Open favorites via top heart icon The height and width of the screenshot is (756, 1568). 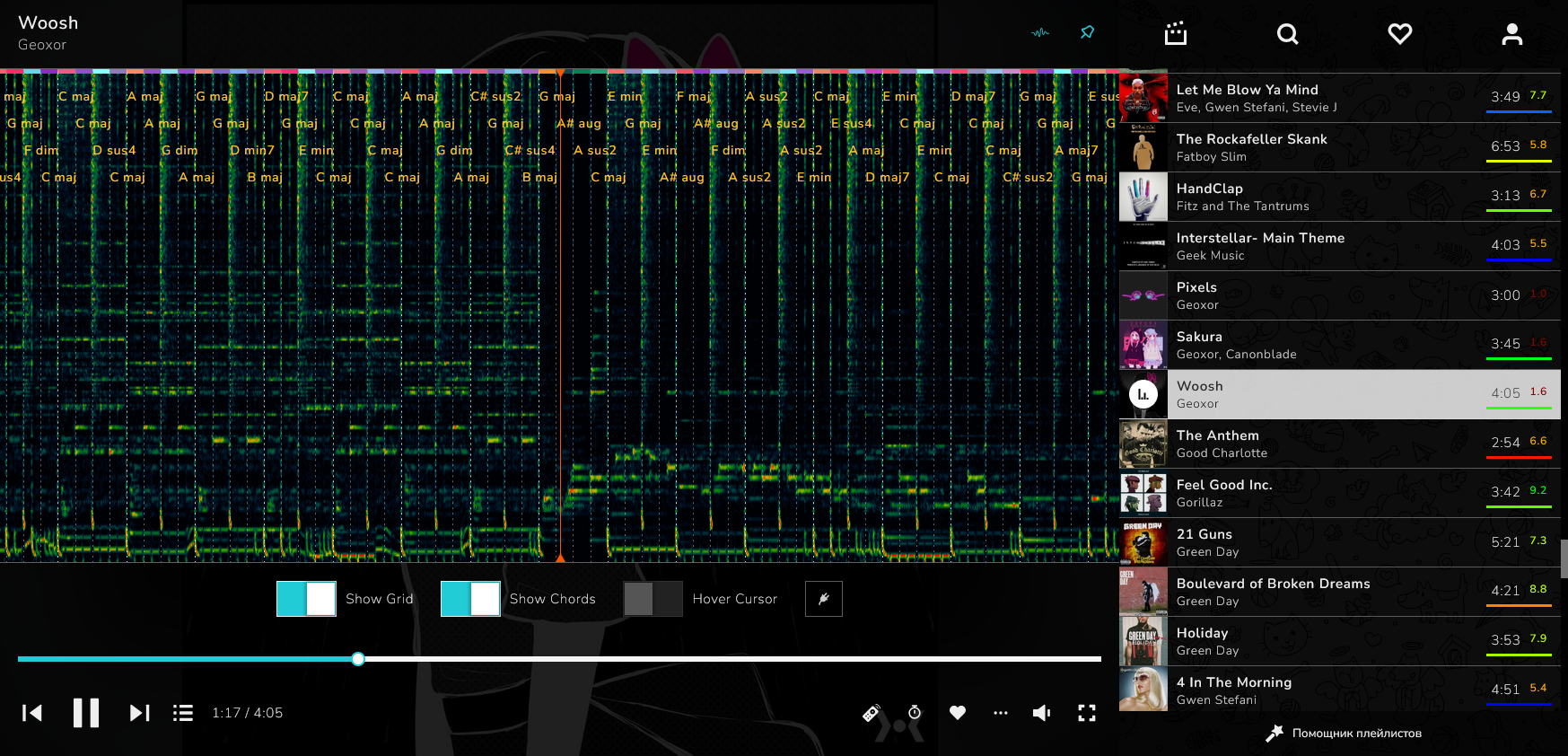click(x=1399, y=34)
